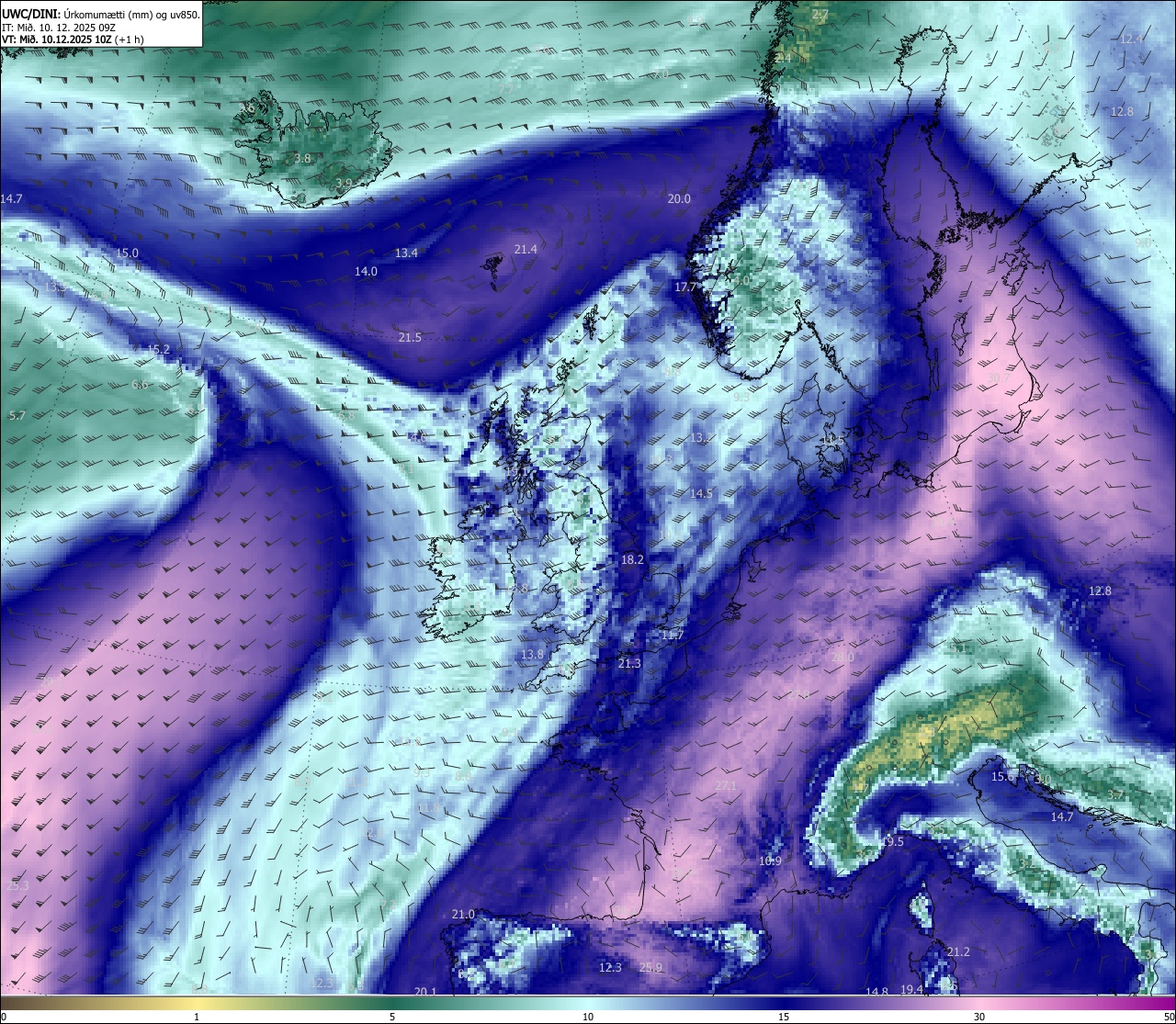1176x1024 pixels.
Task: Select the VT valid time line 10Z
Action: click(72, 39)
